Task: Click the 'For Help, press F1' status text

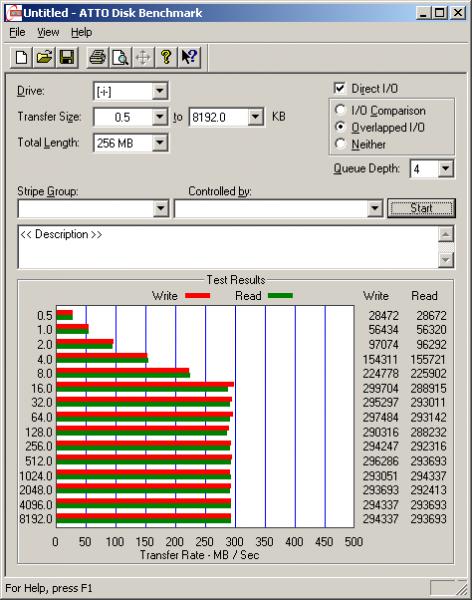Action: 49,588
